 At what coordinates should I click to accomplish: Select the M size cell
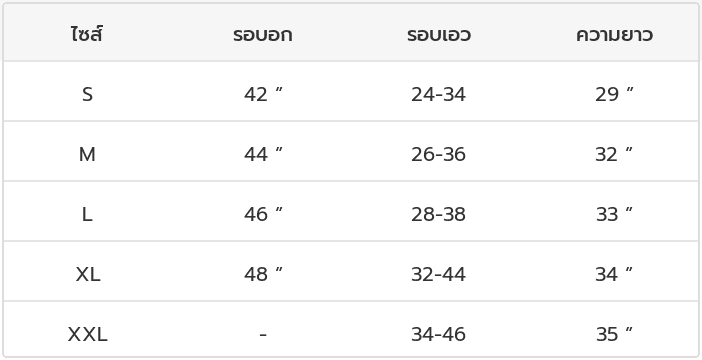pos(87,154)
